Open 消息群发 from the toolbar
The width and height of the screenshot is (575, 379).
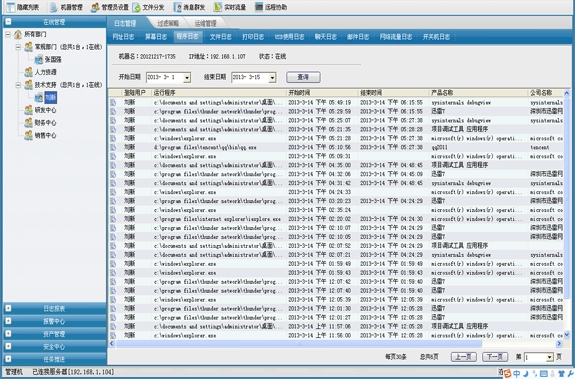(189, 7)
